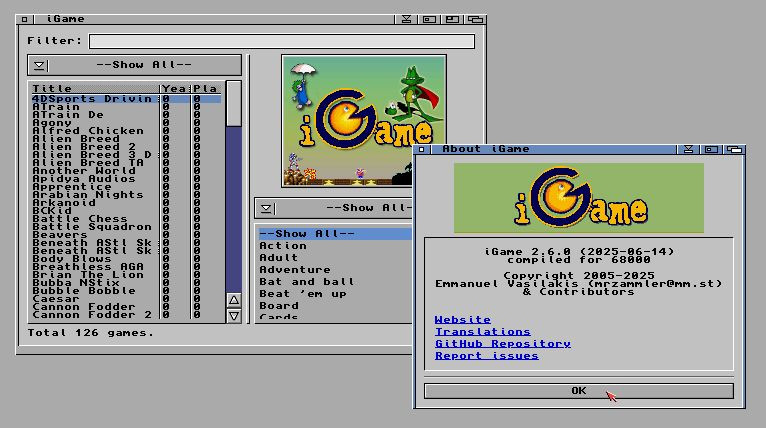Select Brian The Lion entry
Viewport: 766px width, 428px height.
(x=126, y=275)
